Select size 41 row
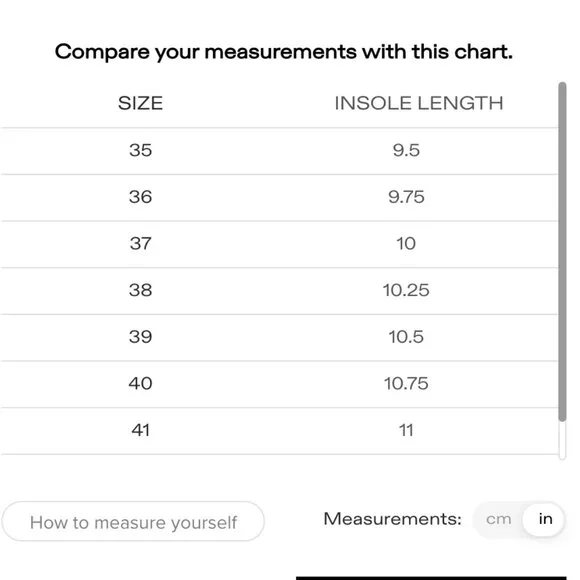 point(279,431)
